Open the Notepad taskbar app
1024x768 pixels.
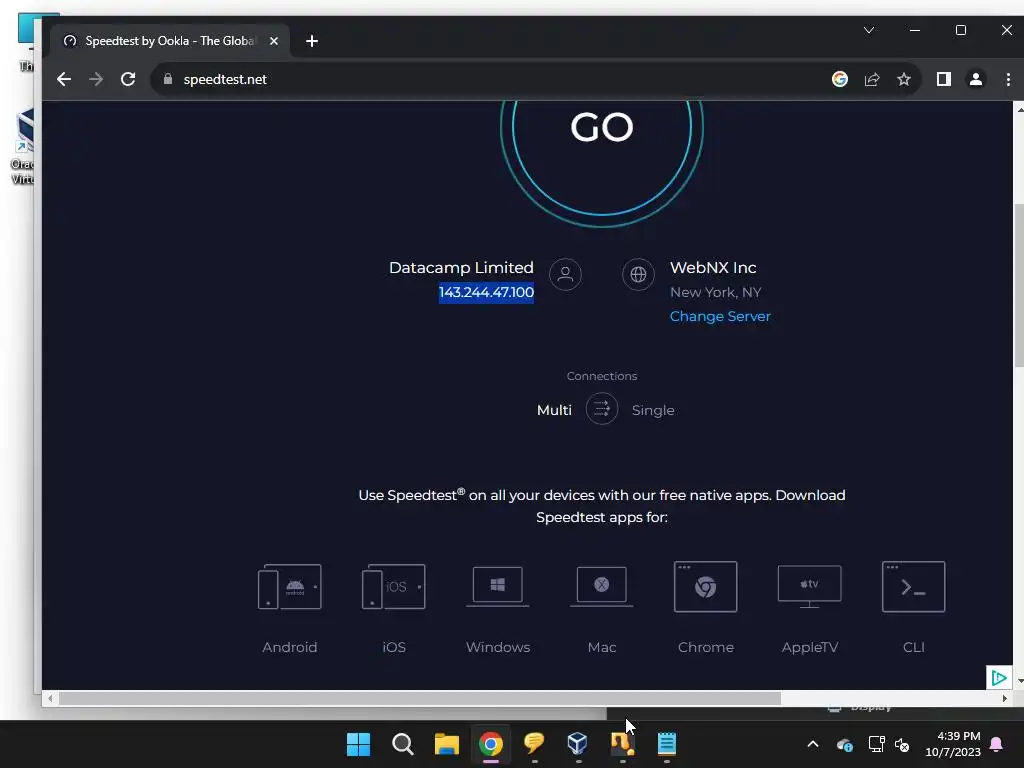point(666,744)
